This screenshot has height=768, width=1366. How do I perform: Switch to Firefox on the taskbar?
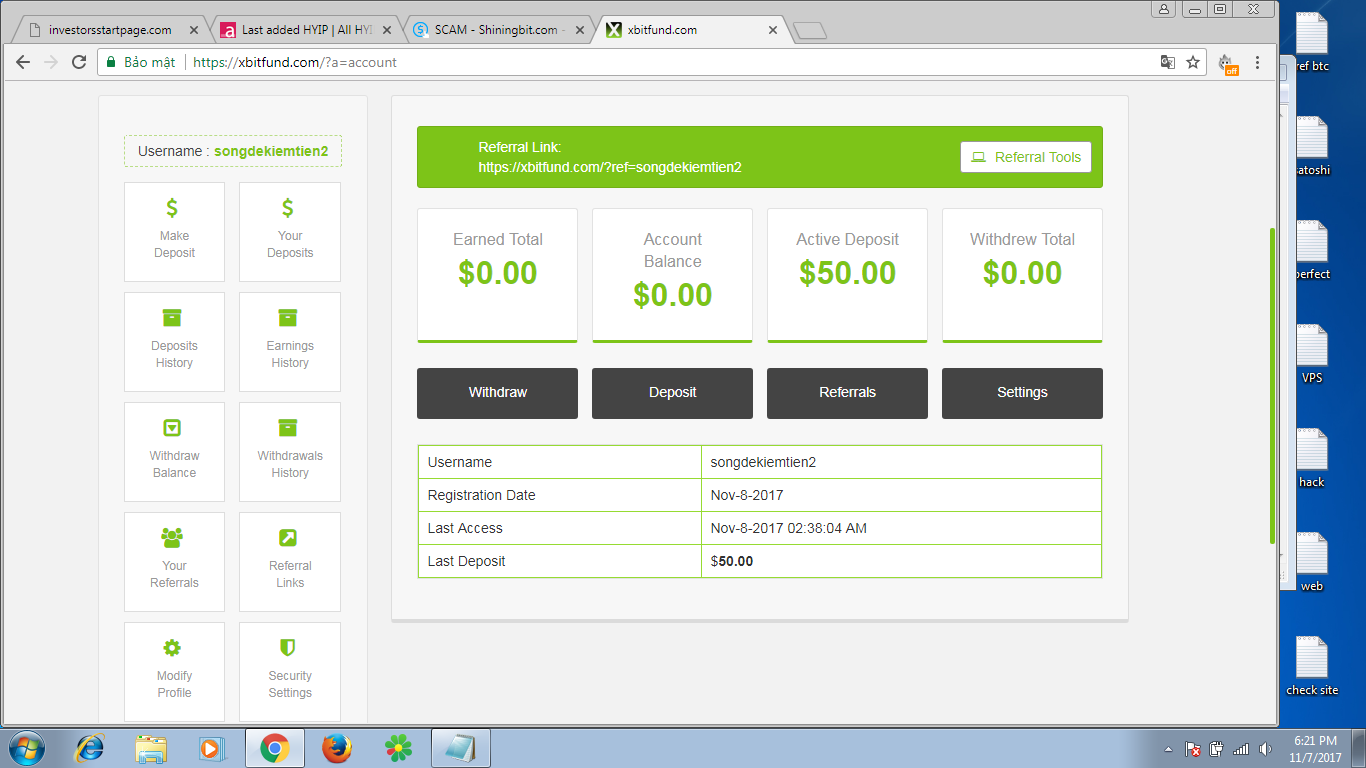[x=337, y=748]
